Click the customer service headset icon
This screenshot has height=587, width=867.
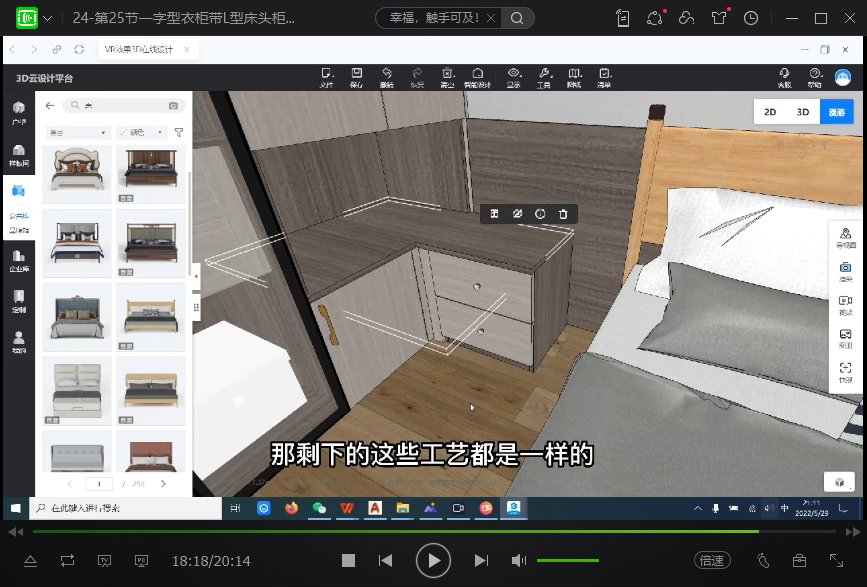(785, 76)
